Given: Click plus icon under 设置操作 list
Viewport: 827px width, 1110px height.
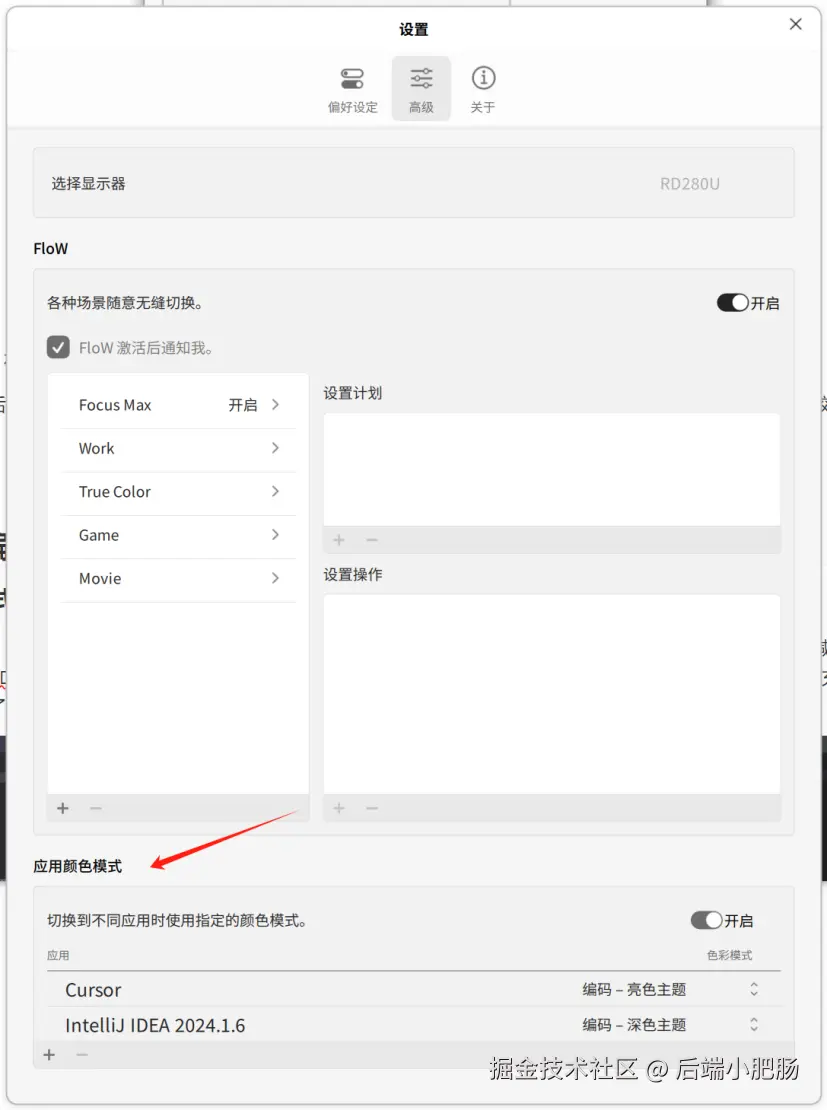Looking at the screenshot, I should pos(339,808).
